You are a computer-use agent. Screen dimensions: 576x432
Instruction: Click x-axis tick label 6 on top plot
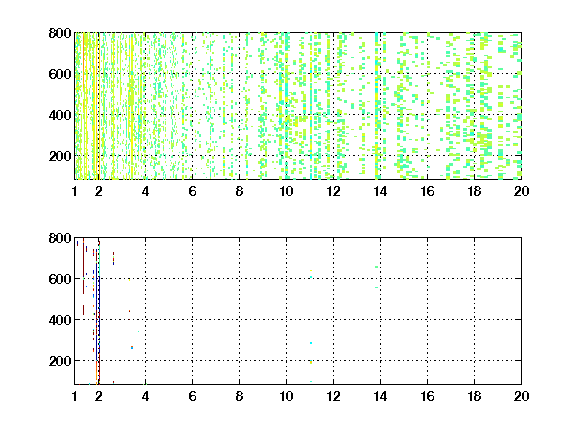click(x=192, y=191)
